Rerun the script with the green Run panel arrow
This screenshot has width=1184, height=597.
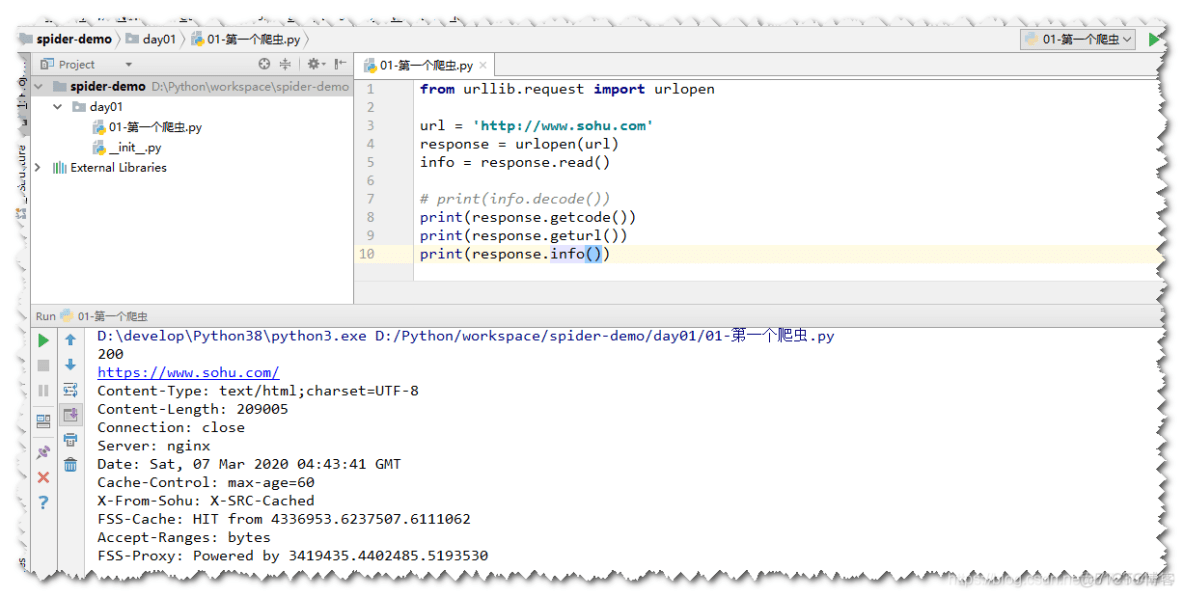[44, 340]
